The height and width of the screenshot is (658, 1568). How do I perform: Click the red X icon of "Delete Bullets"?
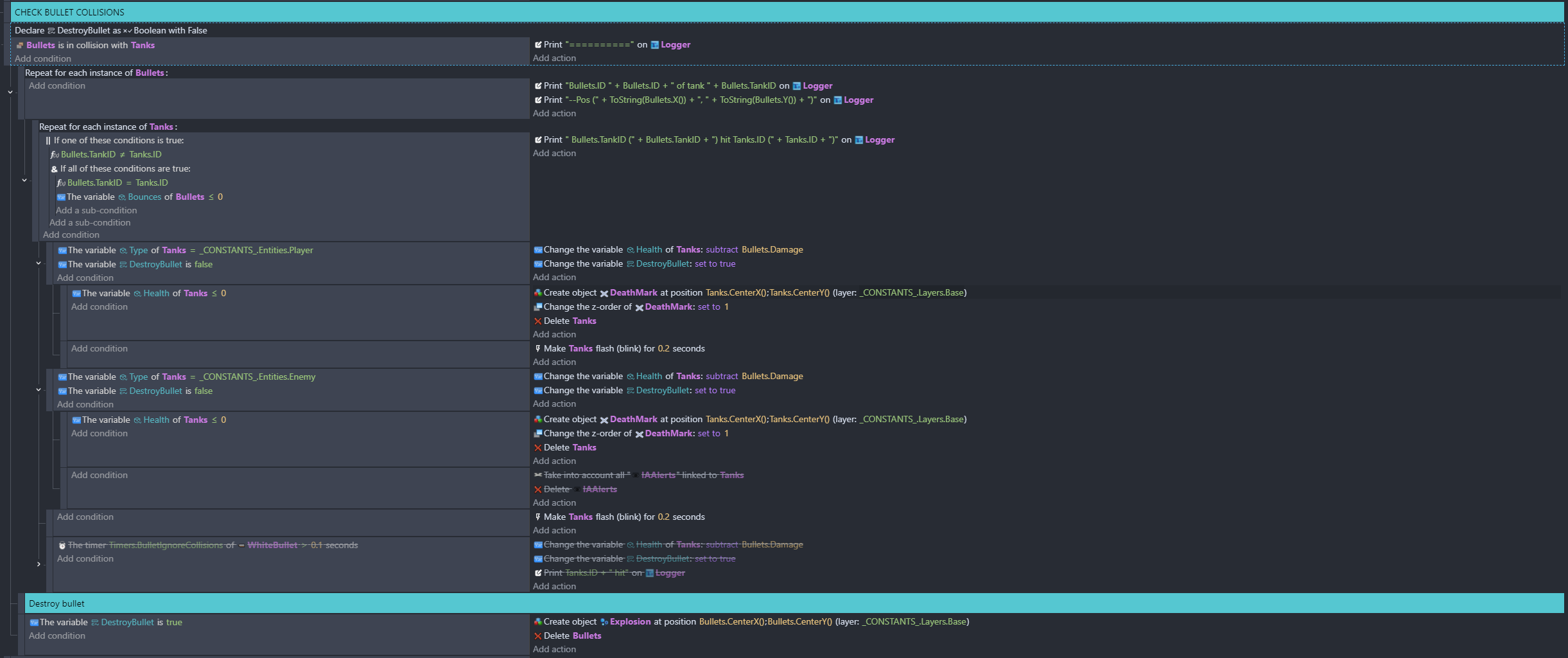coord(537,636)
